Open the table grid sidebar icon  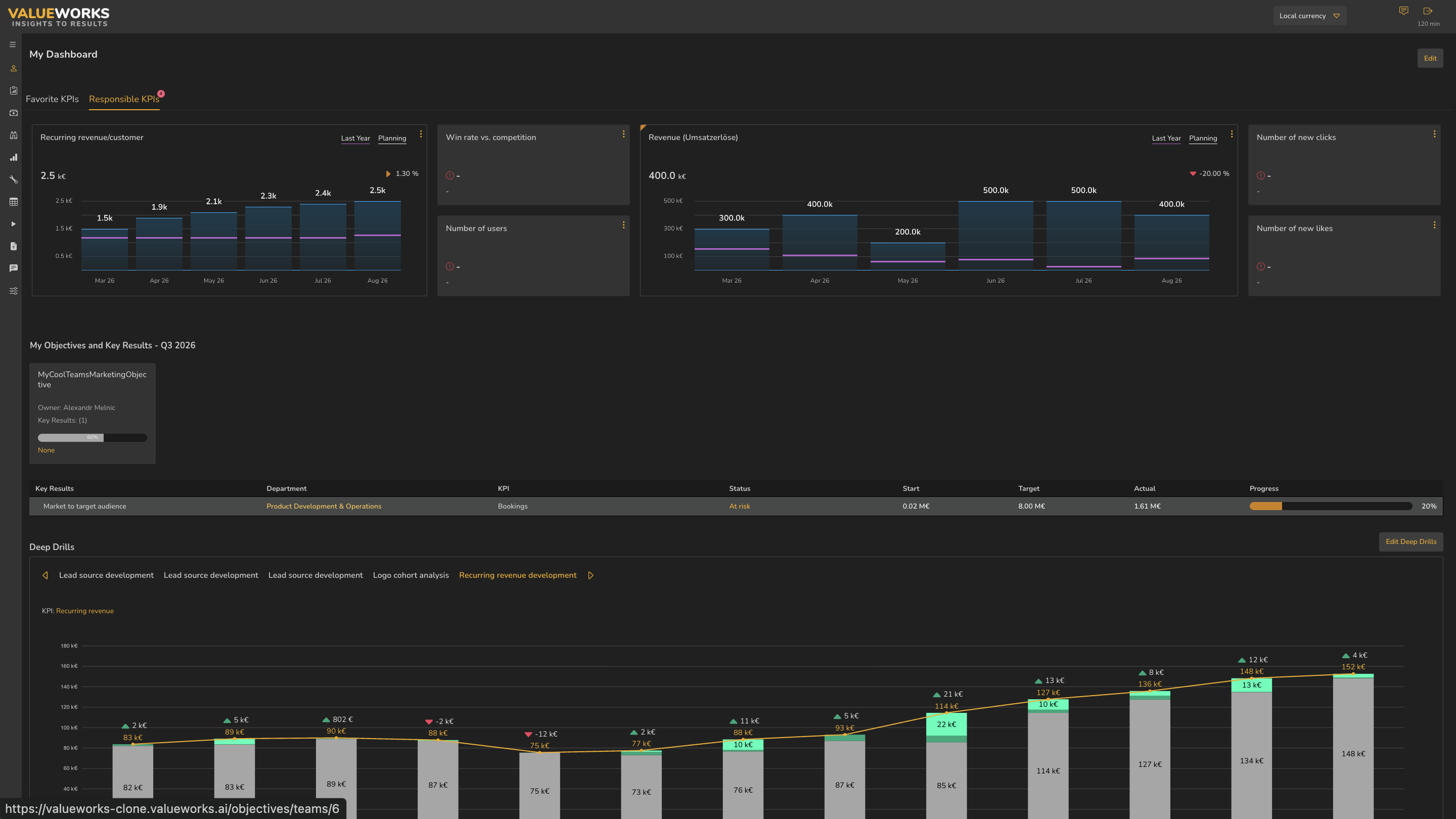14,202
